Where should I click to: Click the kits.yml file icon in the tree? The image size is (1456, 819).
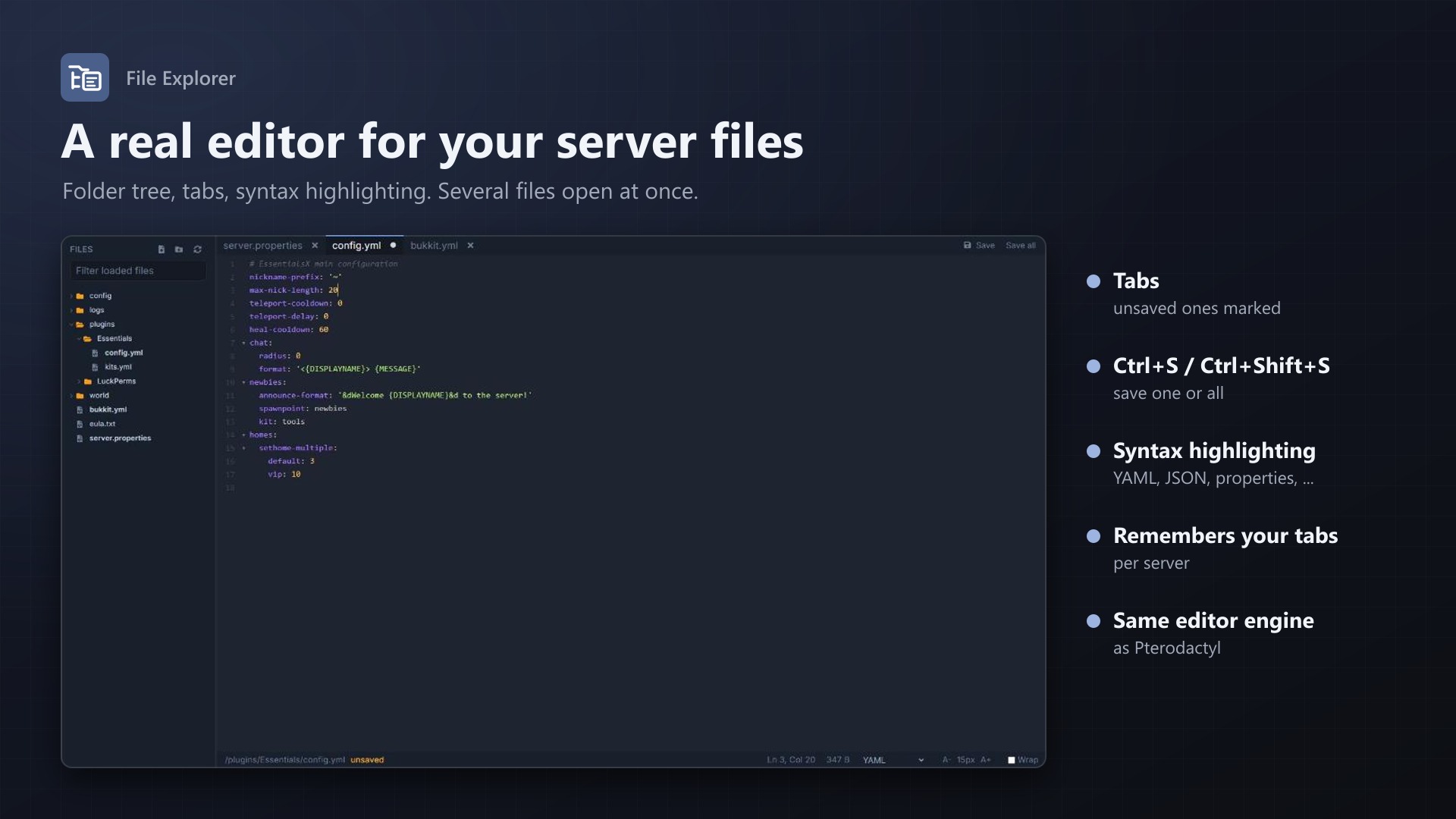pos(95,367)
